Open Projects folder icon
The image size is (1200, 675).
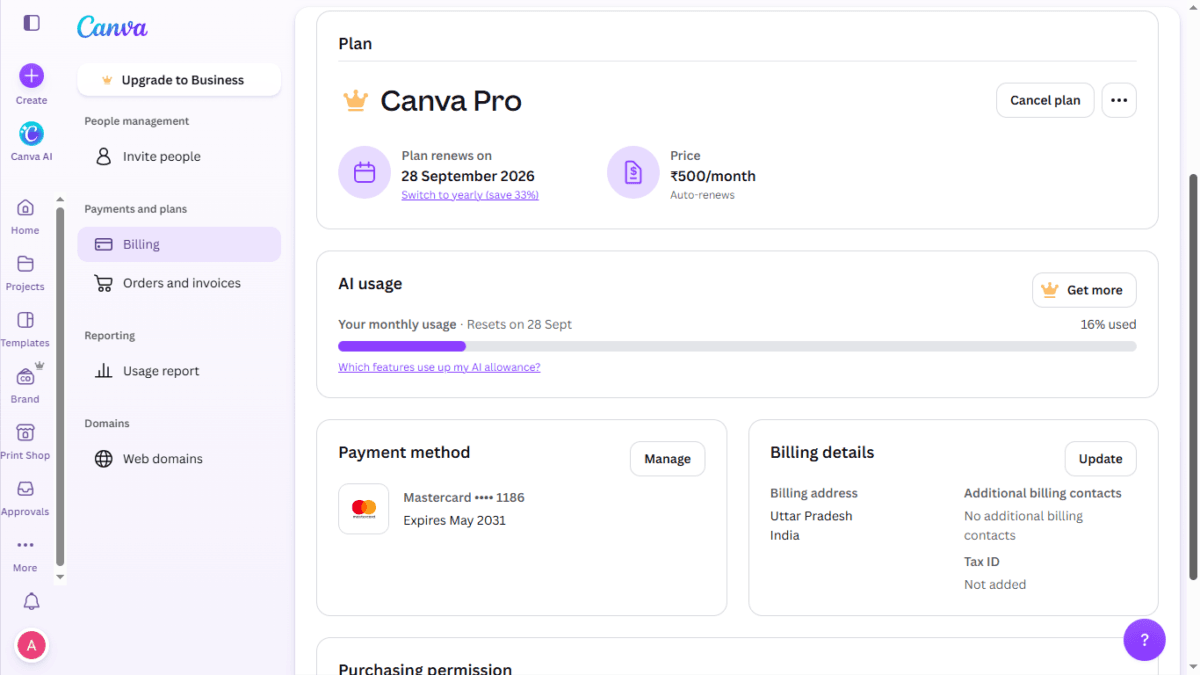tap(26, 264)
